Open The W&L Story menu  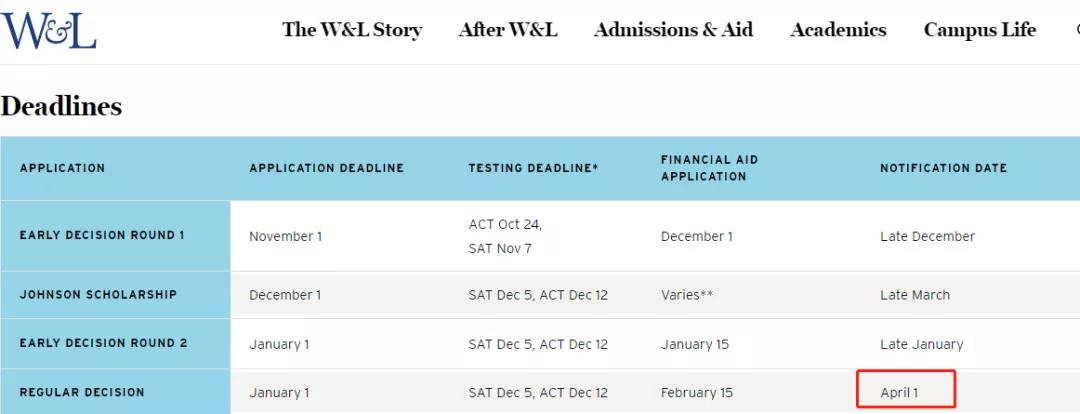tap(352, 30)
